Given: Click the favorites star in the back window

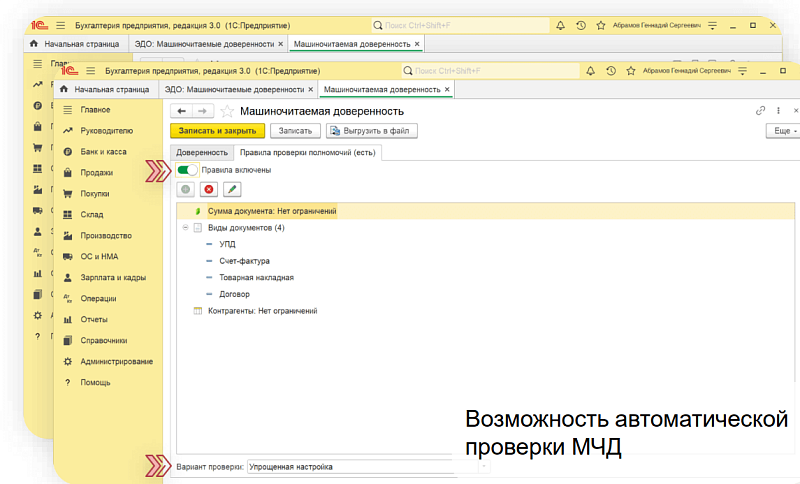Looking at the screenshot, I should 601,26.
